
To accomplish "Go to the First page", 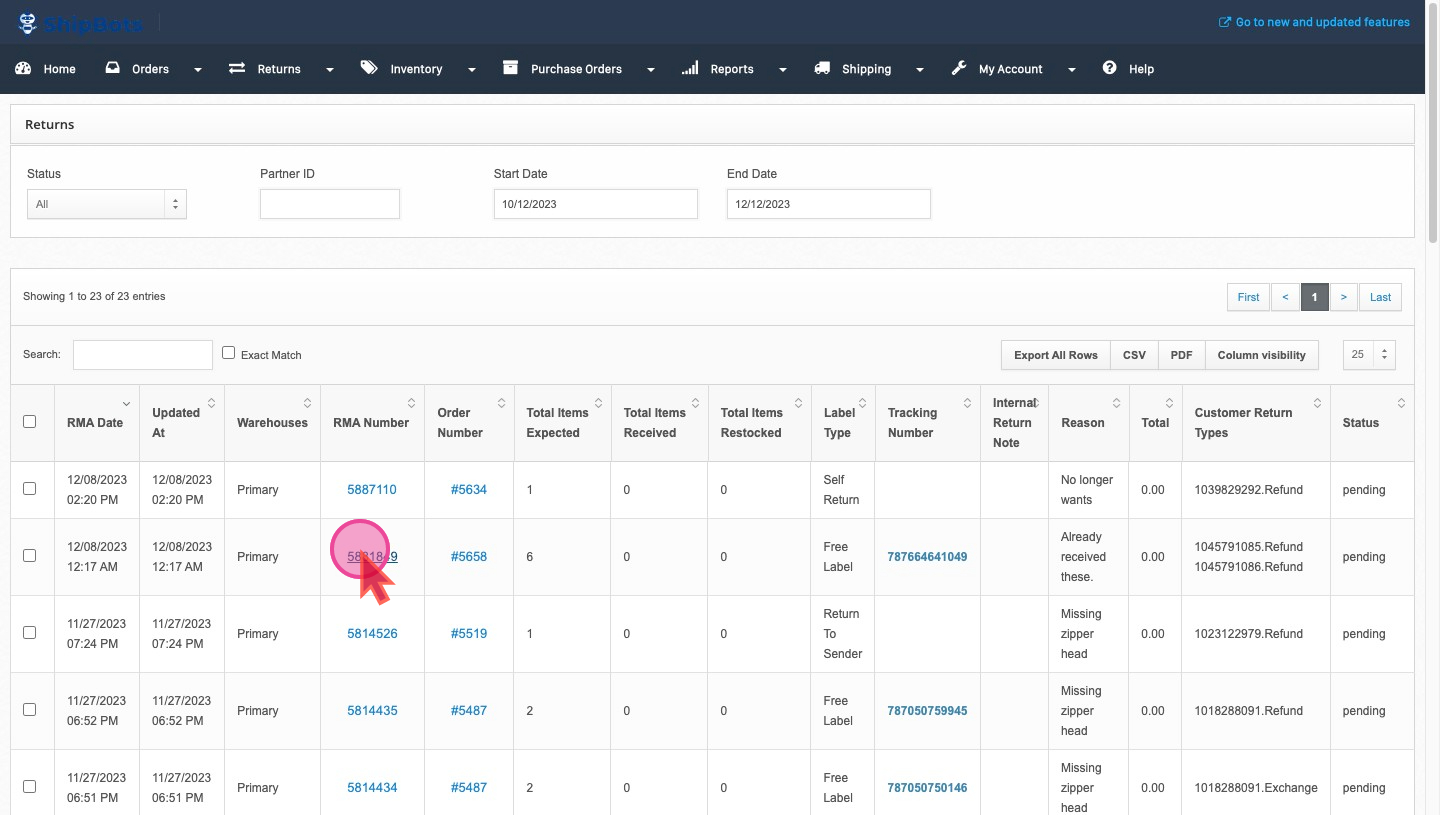I will tap(1248, 297).
